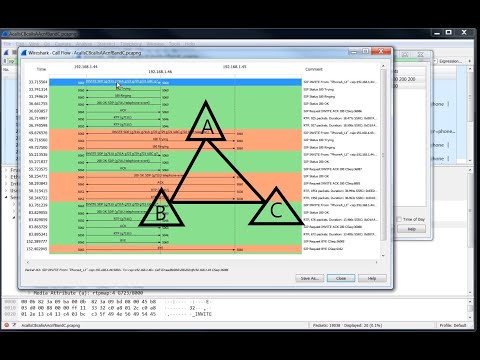The image size is (480, 360).
Task: Click Close button in Call Flow dialog
Action: pyautogui.click(x=341, y=278)
